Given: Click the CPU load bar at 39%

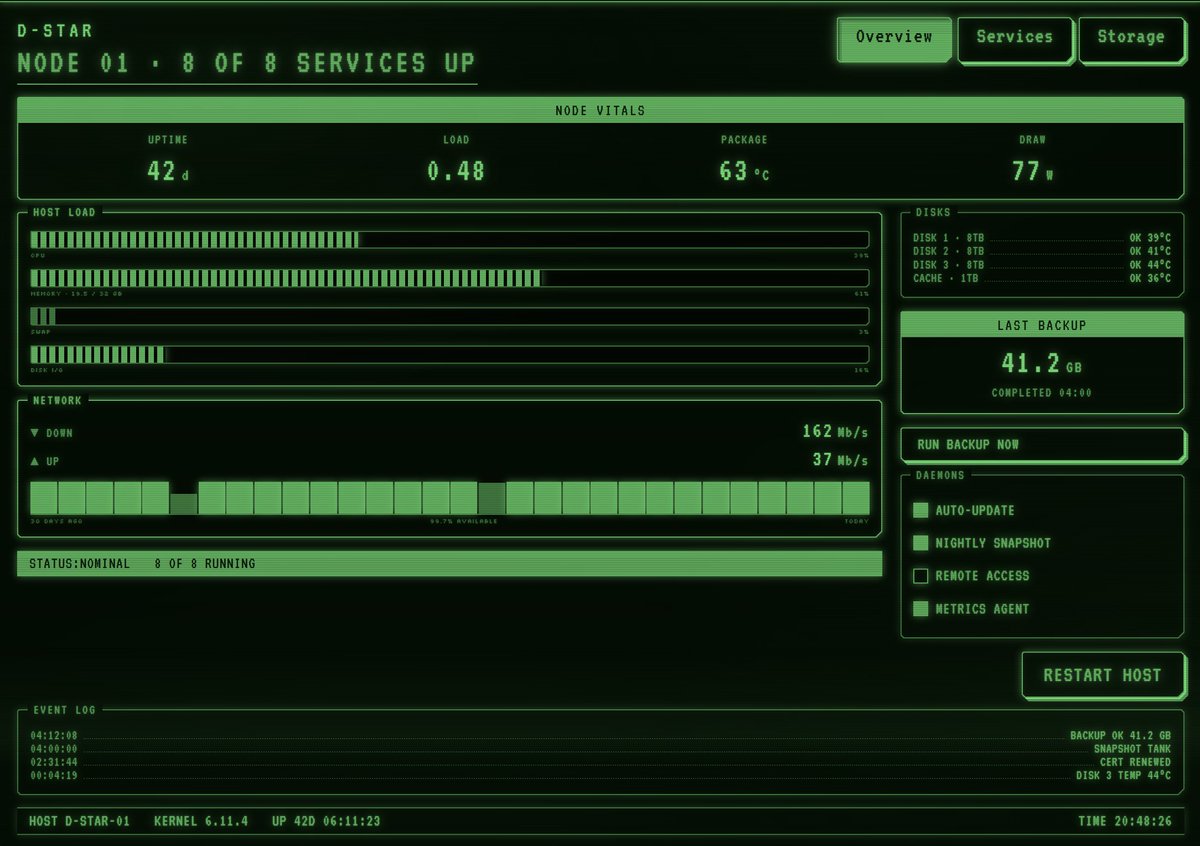Looking at the screenshot, I should click(449, 240).
